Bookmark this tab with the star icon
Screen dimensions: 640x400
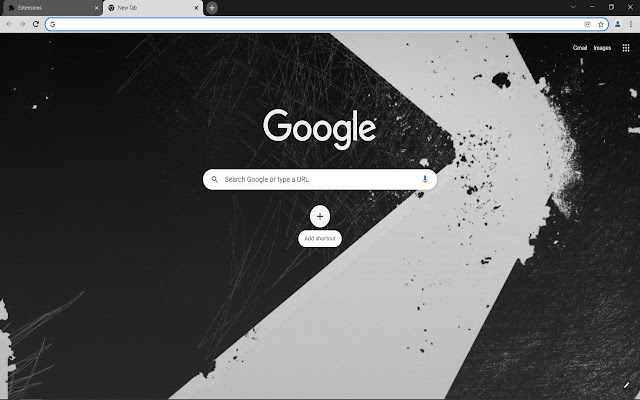point(601,24)
